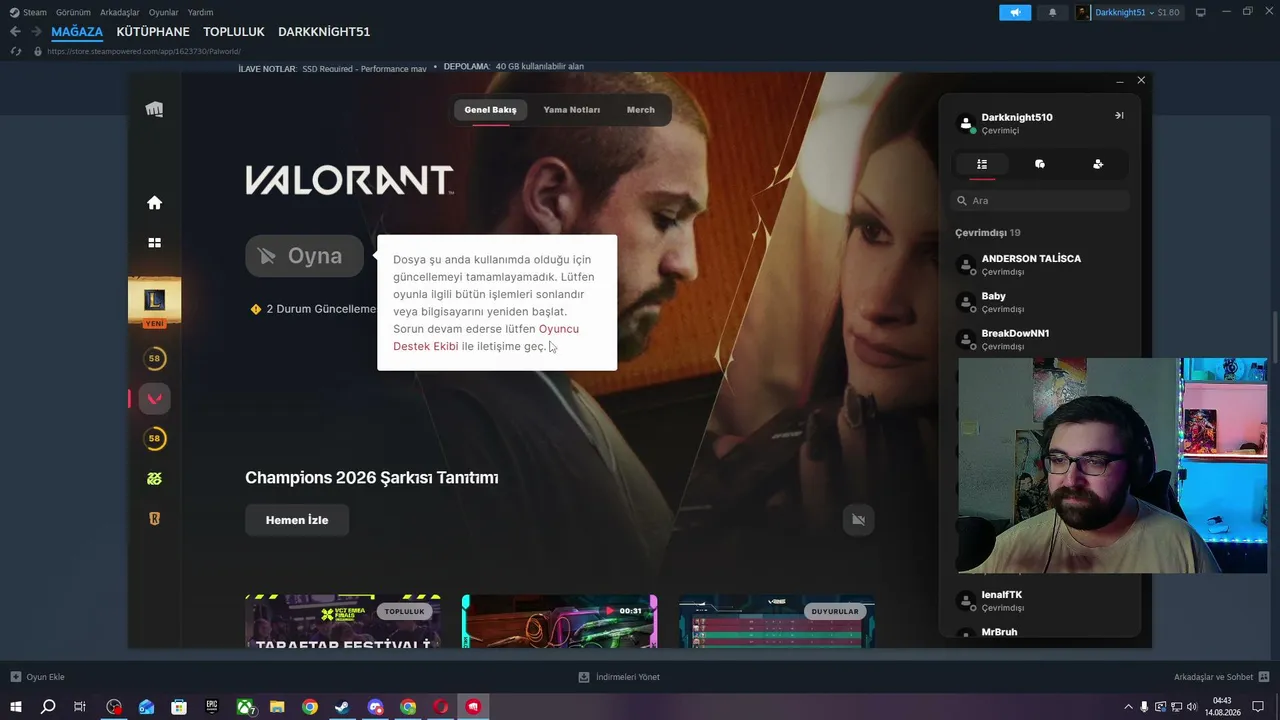Select League of Legends in sidebar
This screenshot has height=720, width=1280.
154,300
